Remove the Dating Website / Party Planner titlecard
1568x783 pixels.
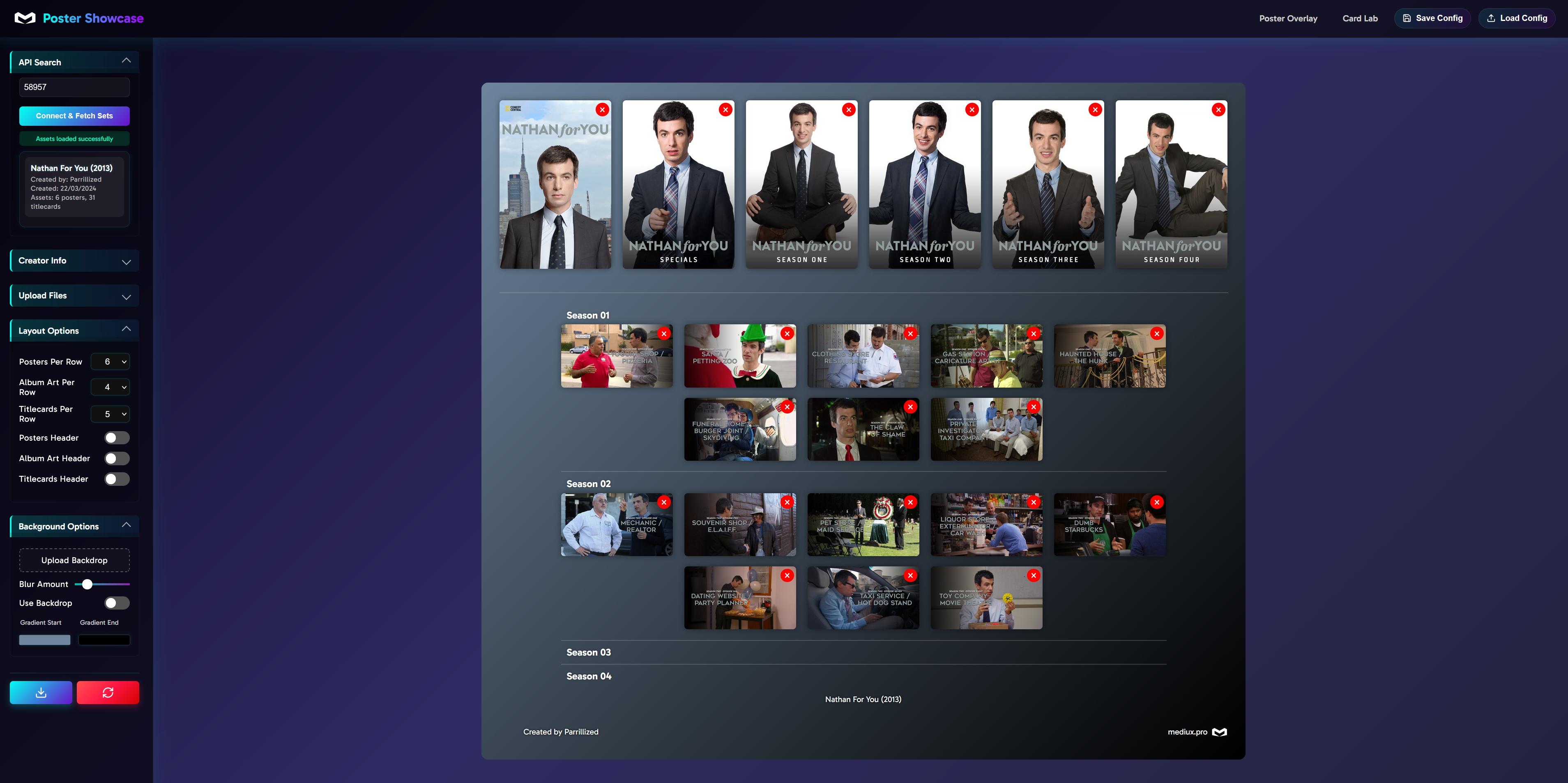787,575
